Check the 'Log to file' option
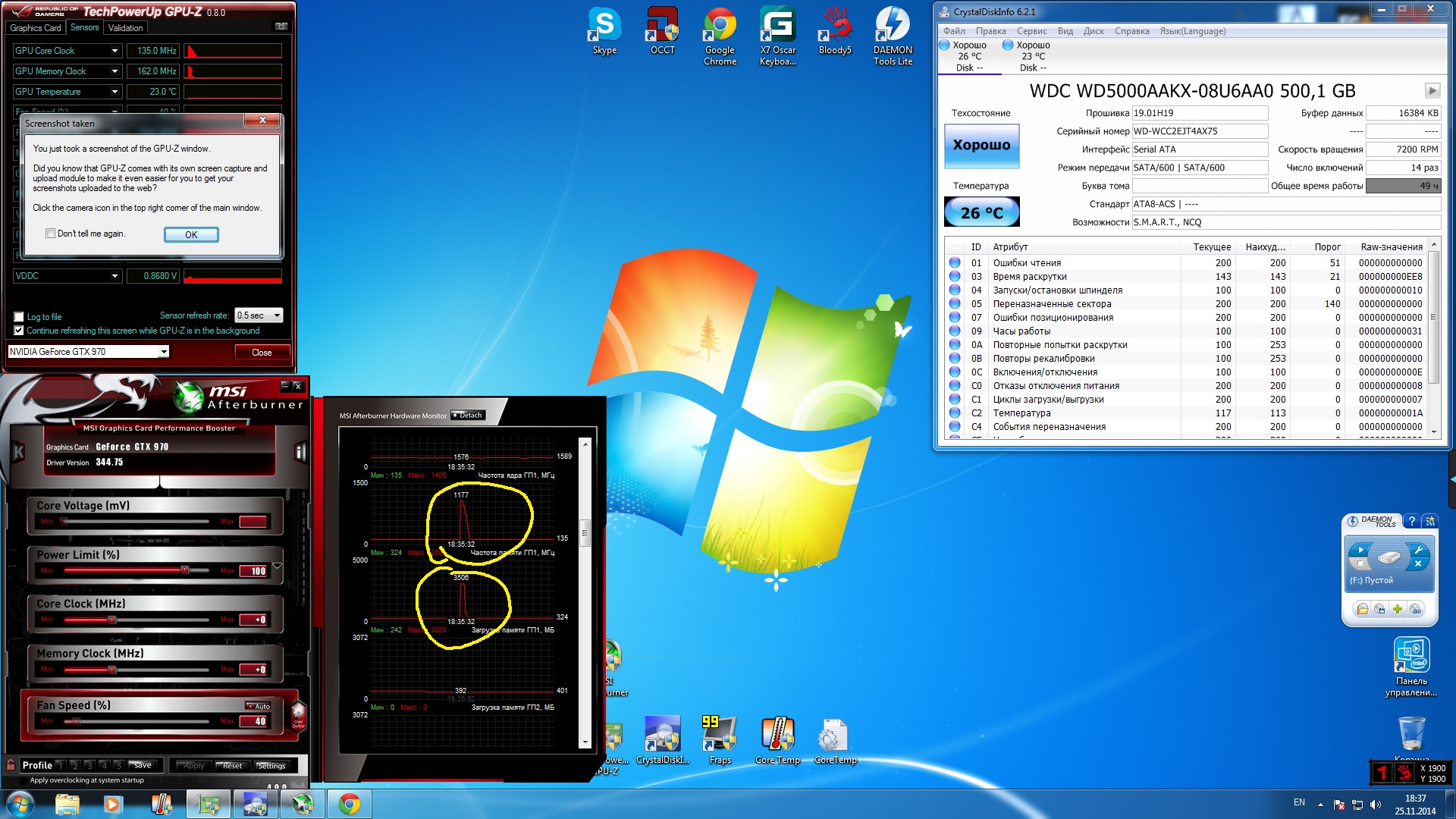 pyautogui.click(x=19, y=317)
